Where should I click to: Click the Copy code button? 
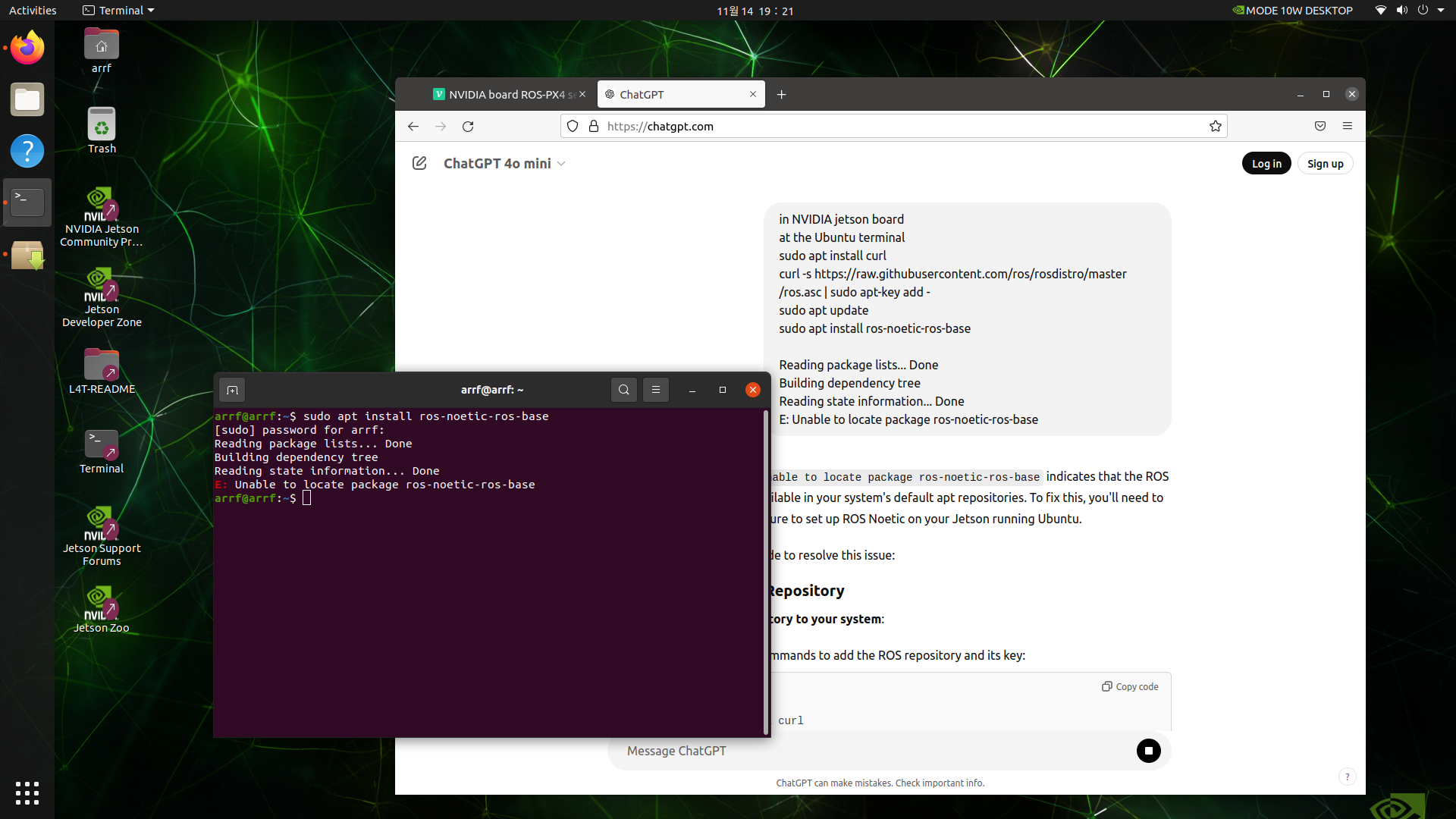coord(1130,686)
